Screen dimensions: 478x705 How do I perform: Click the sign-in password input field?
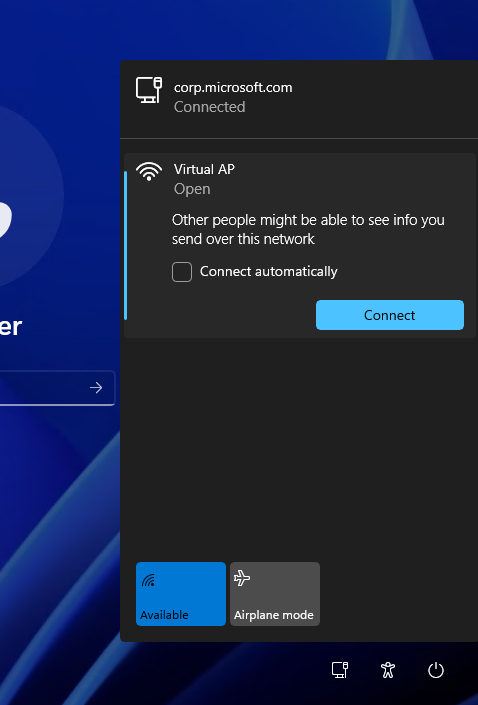tap(58, 388)
